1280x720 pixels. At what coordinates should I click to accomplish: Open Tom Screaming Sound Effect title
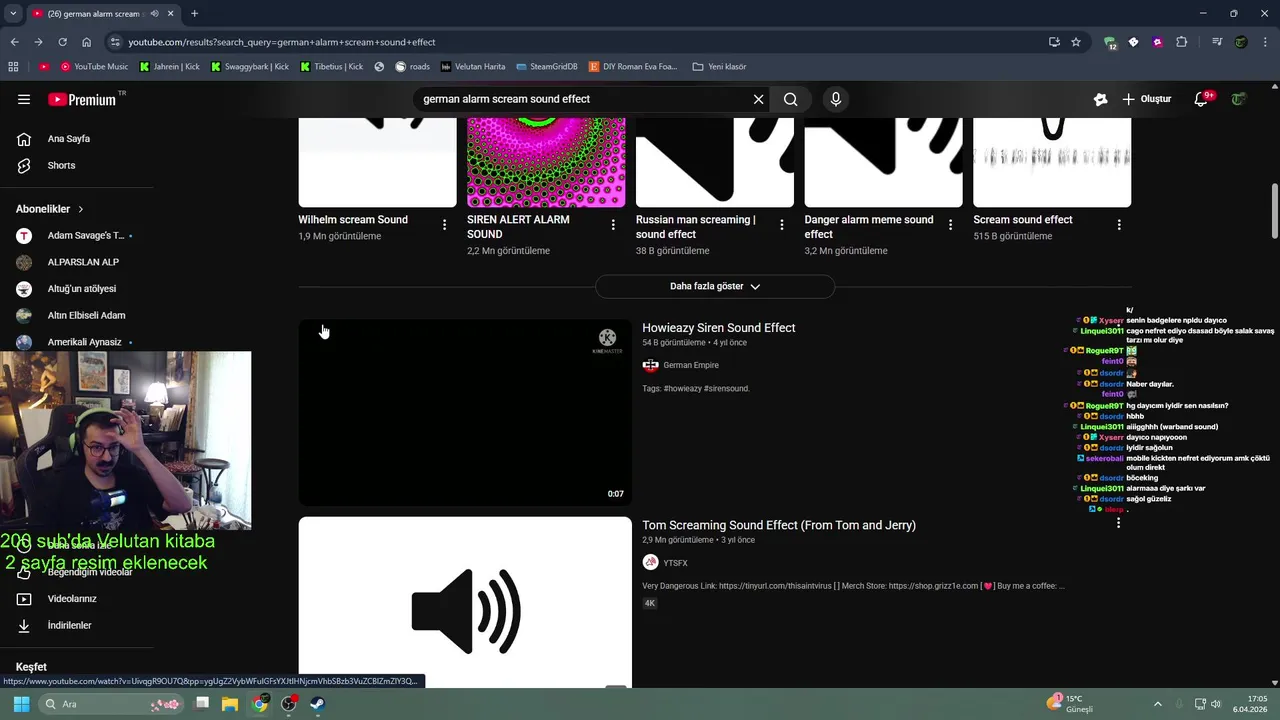(779, 525)
